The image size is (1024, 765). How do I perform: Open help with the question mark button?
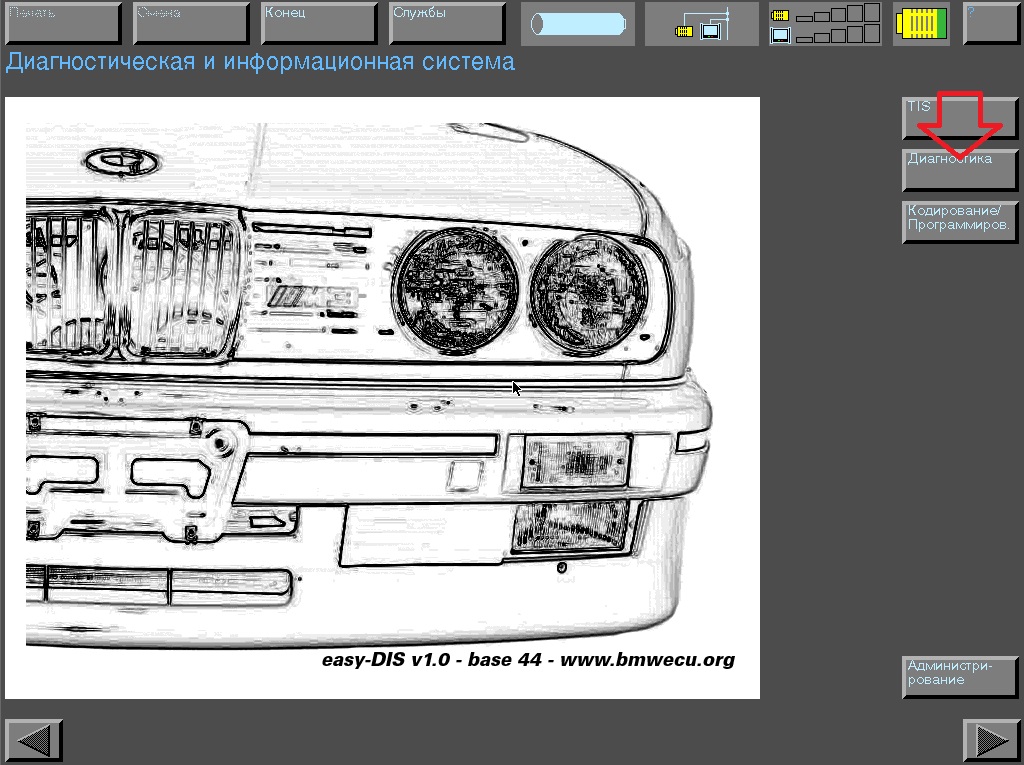[x=991, y=23]
